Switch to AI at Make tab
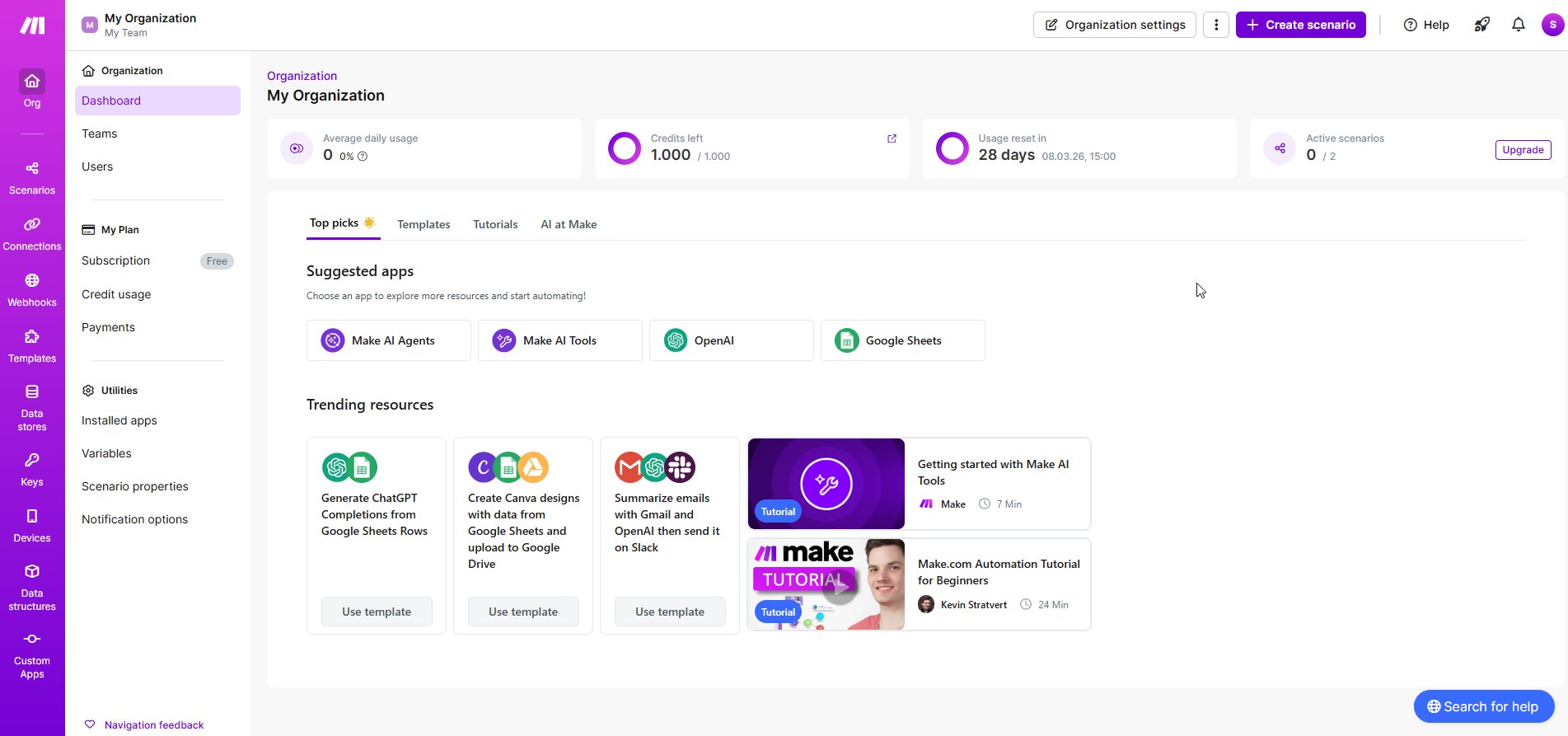 point(569,224)
